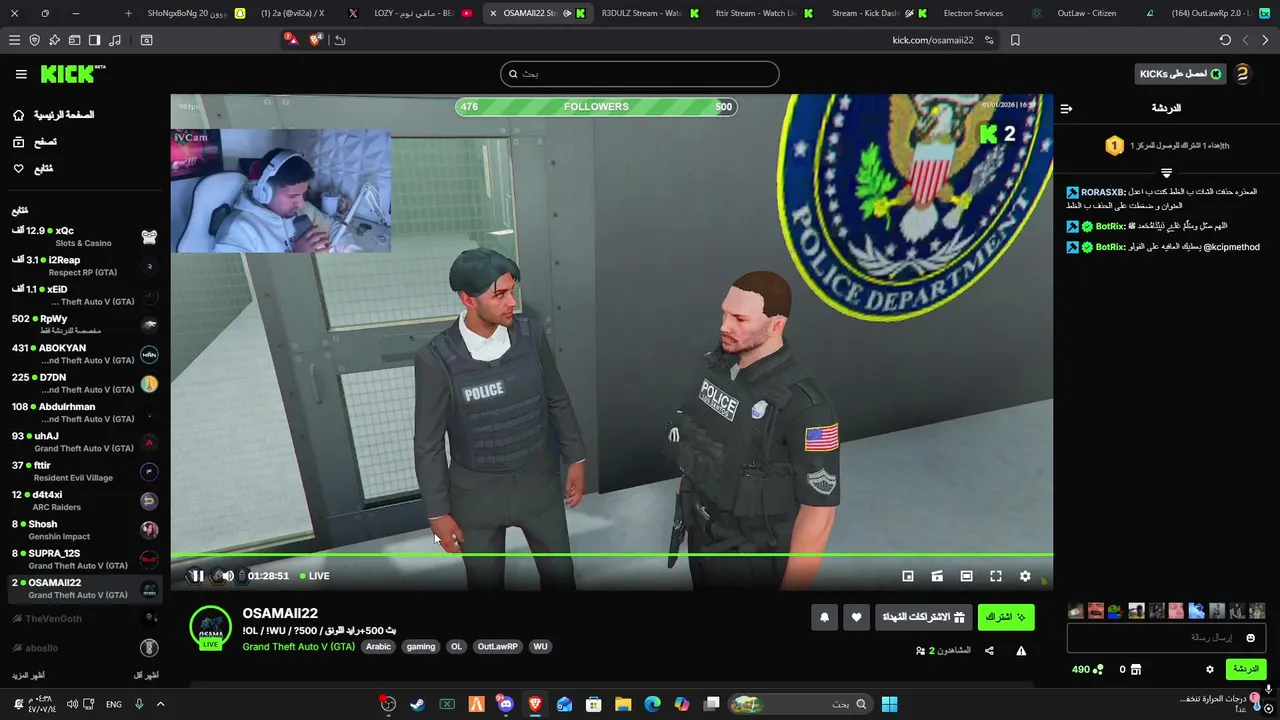Open RpWy channel in sidebar

tap(84, 324)
